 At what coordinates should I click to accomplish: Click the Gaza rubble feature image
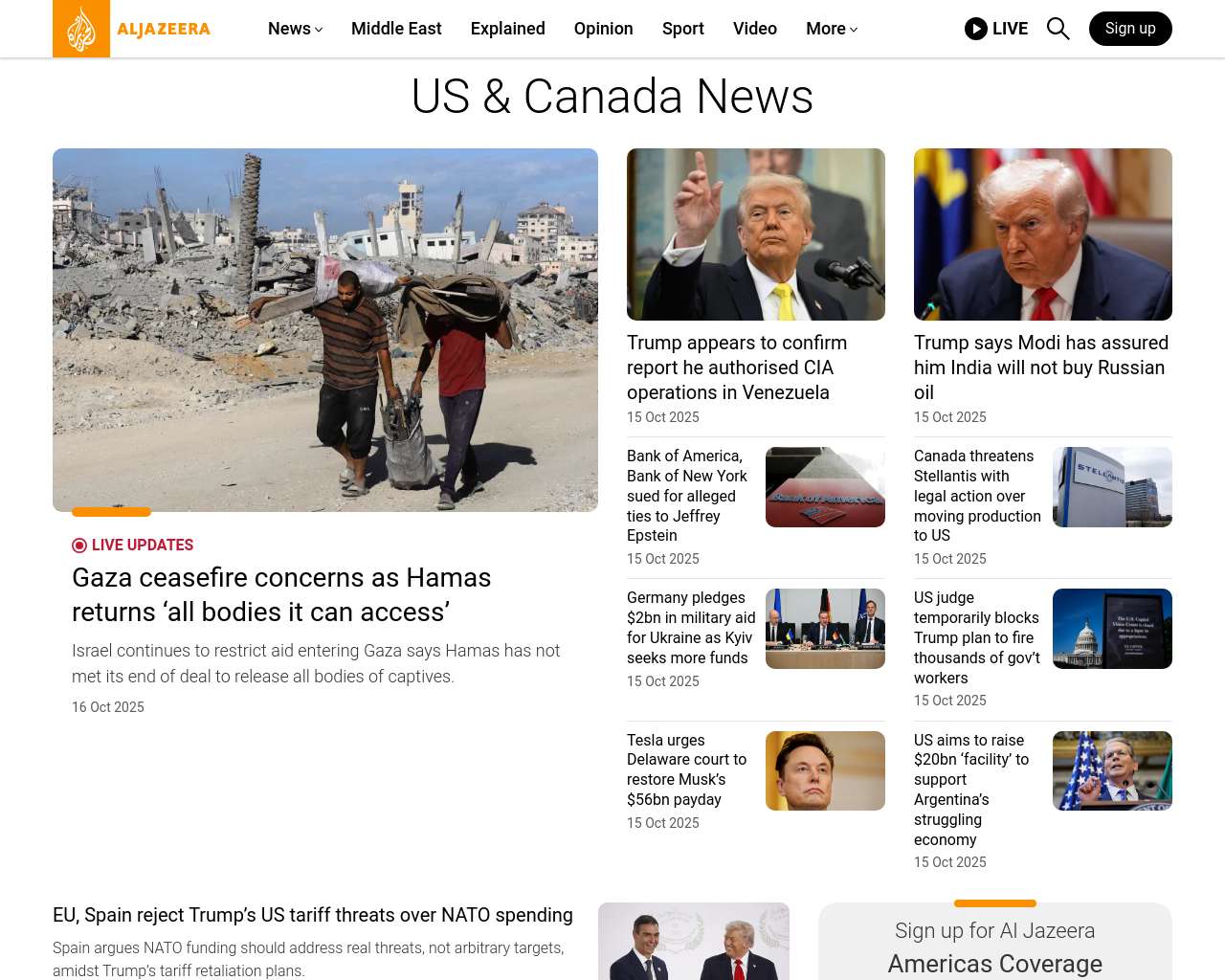pos(325,330)
